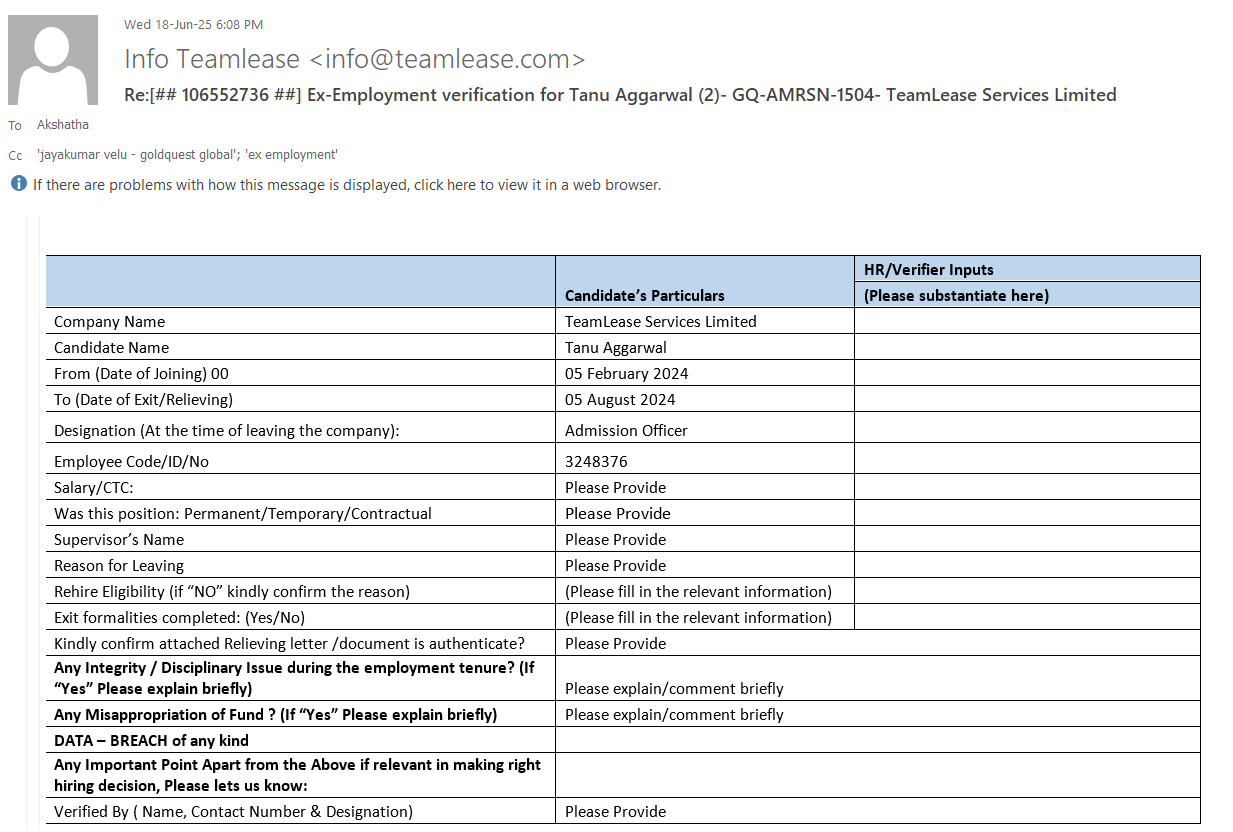The width and height of the screenshot is (1233, 832).
Task: Click 'Please Provide' in Verified By row
Action: (616, 811)
